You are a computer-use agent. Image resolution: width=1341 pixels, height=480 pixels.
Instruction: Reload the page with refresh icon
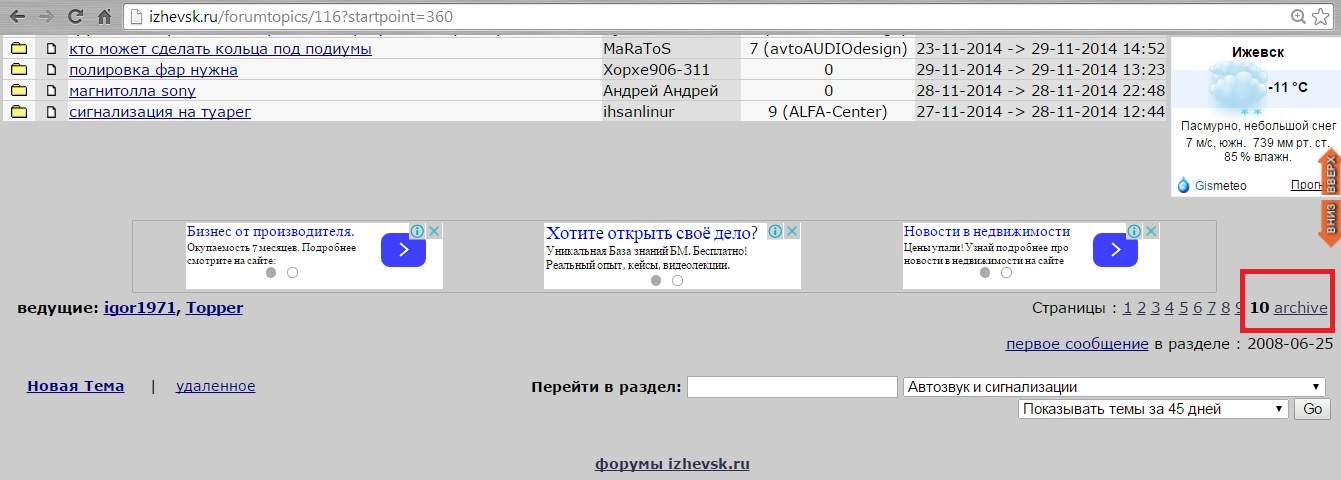point(75,17)
